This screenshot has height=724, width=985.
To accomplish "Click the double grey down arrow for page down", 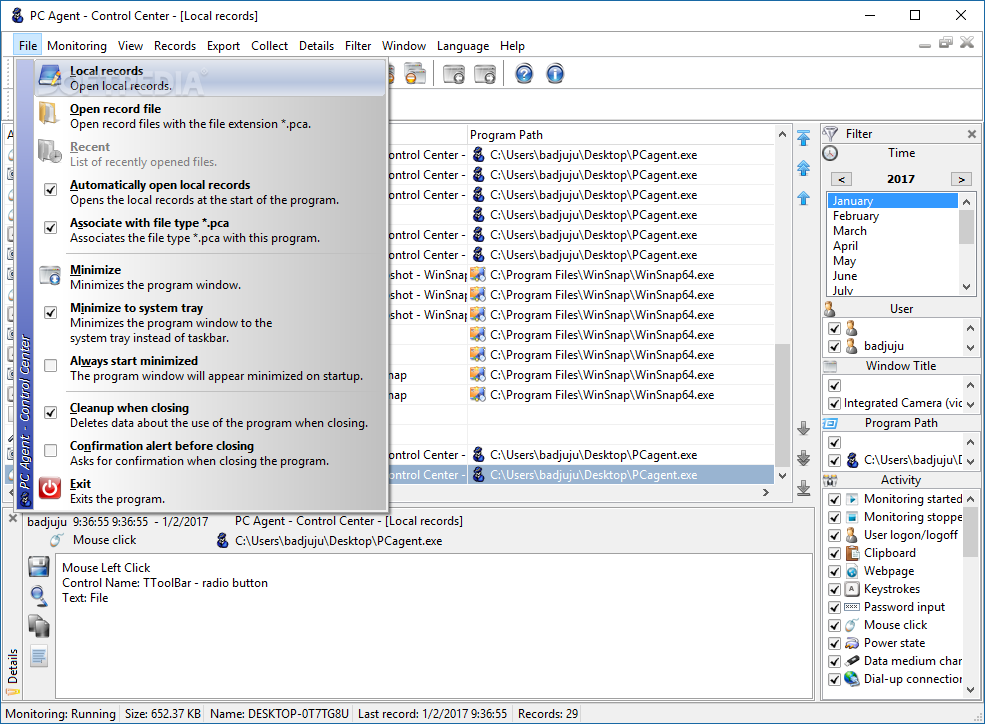I will pos(803,458).
